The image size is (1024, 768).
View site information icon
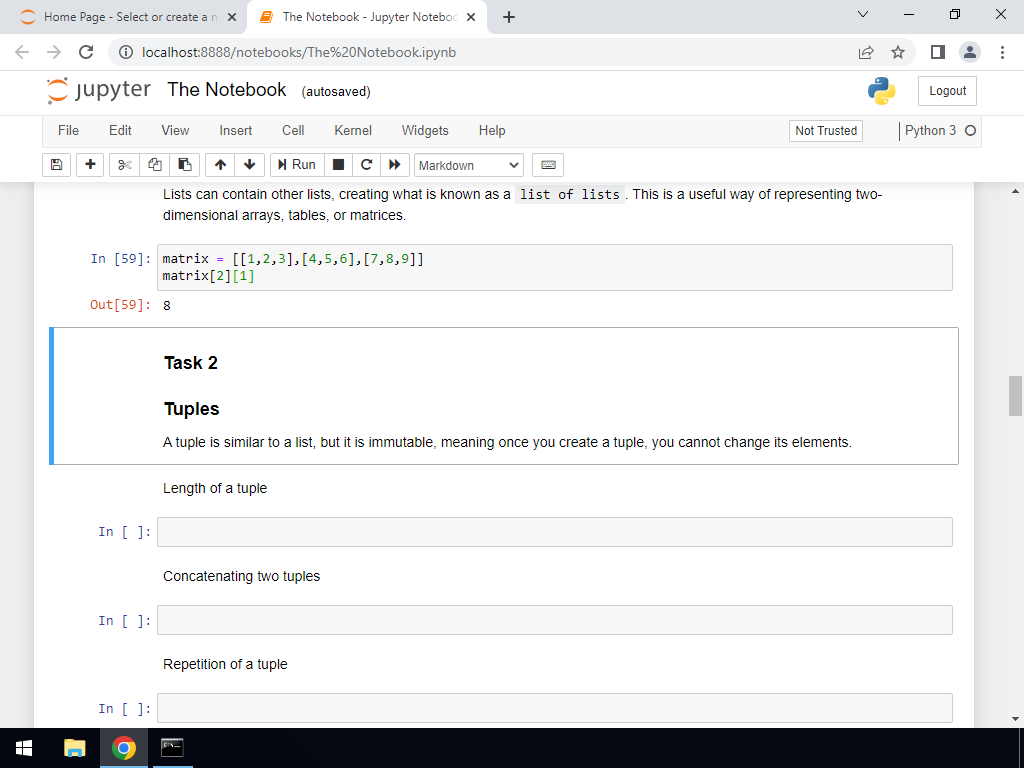(126, 52)
